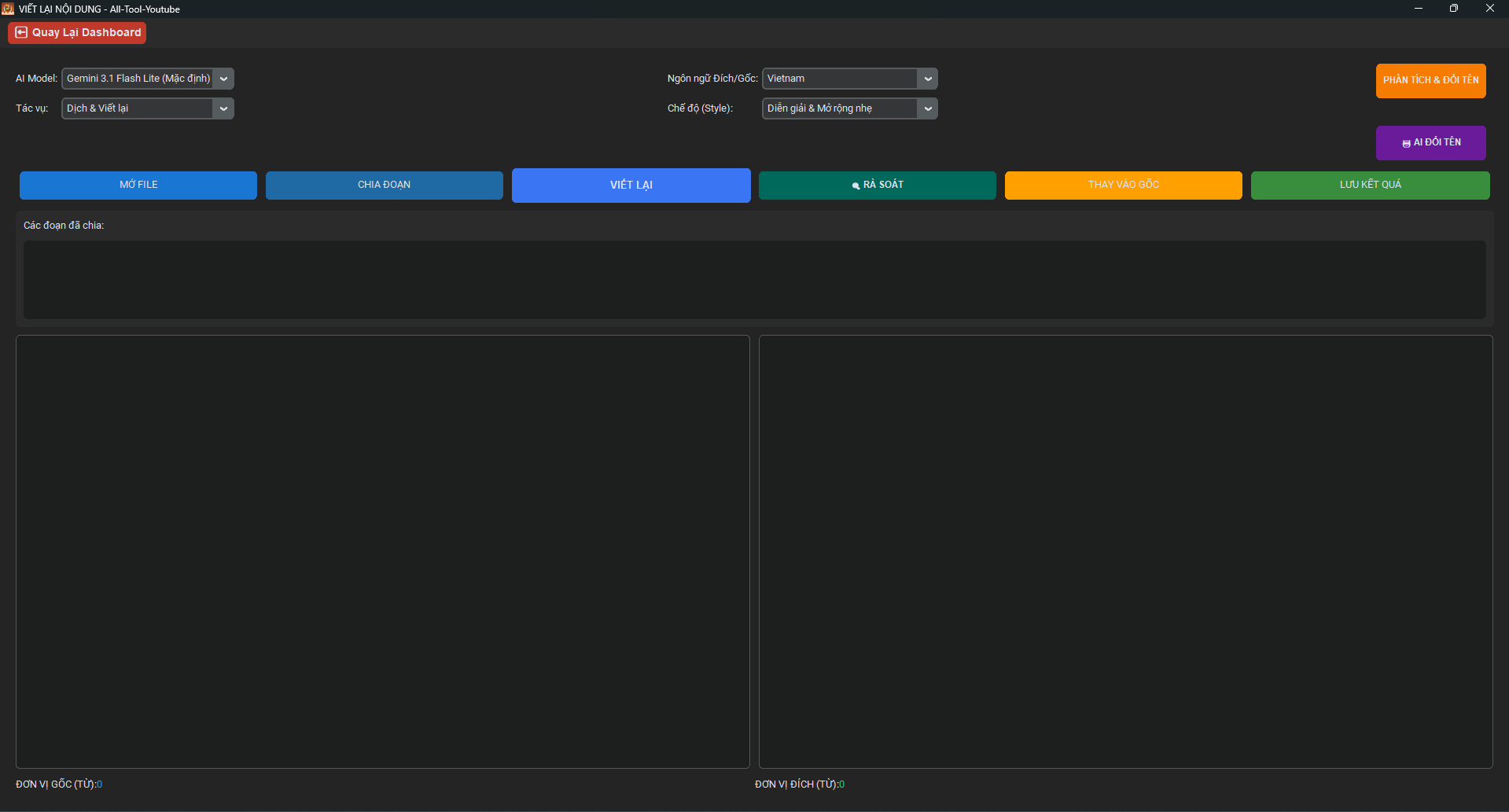Click the RÀ SOÁT review button
The width and height of the screenshot is (1509, 812).
point(877,185)
